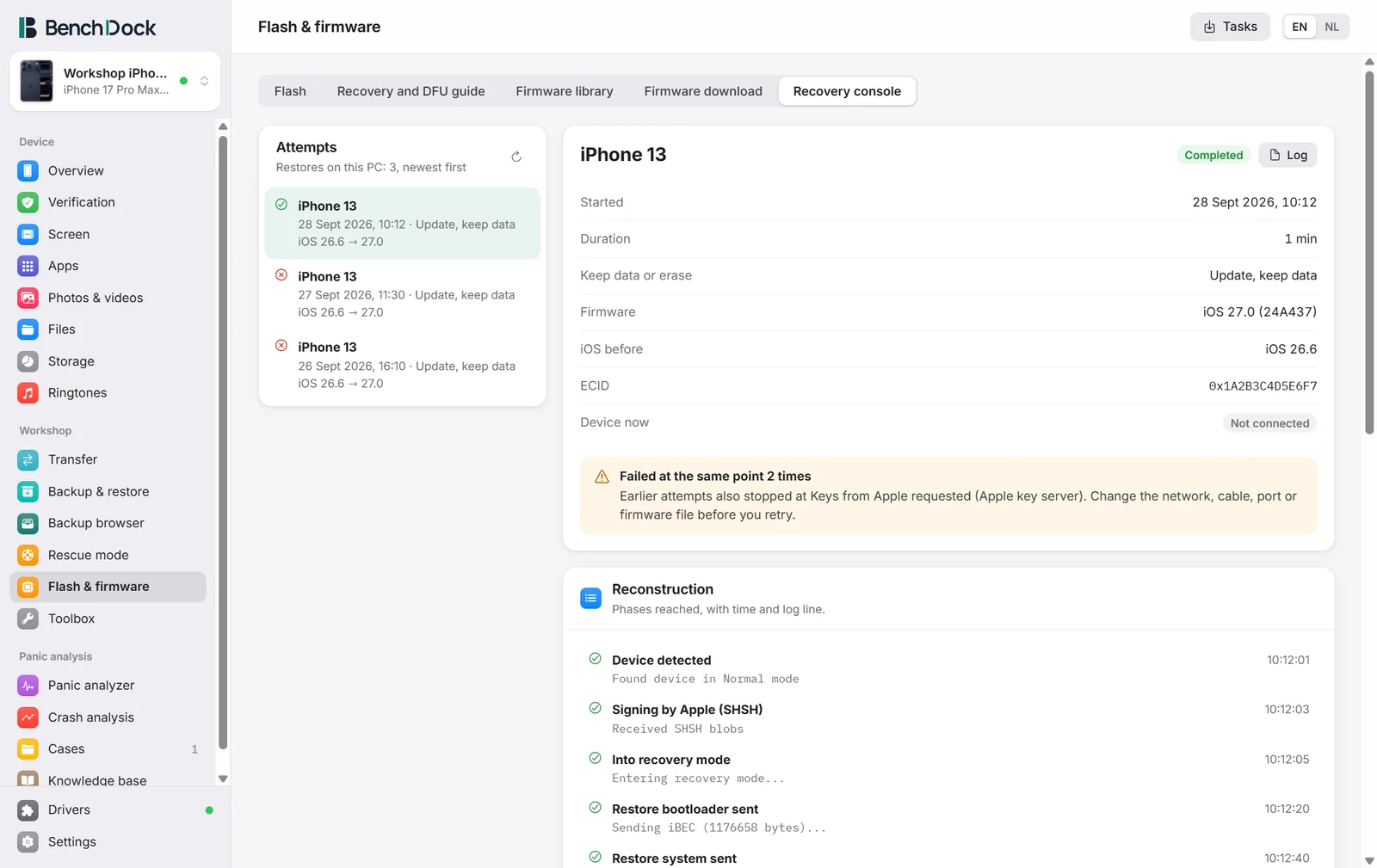The width and height of the screenshot is (1377, 868).
Task: Open the Transfer arrows icon
Action: [28, 459]
